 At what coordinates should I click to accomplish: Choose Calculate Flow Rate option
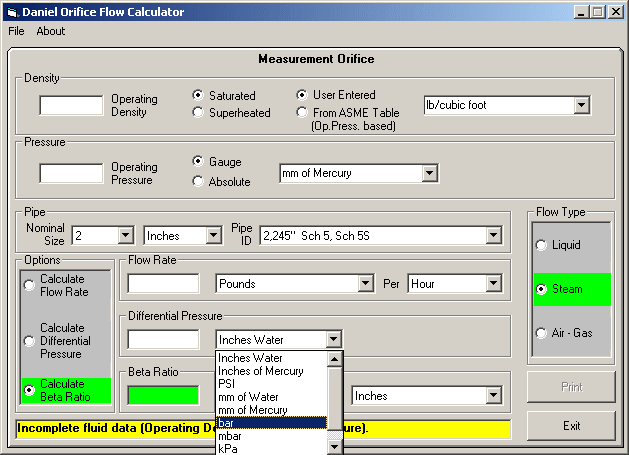(x=28, y=285)
